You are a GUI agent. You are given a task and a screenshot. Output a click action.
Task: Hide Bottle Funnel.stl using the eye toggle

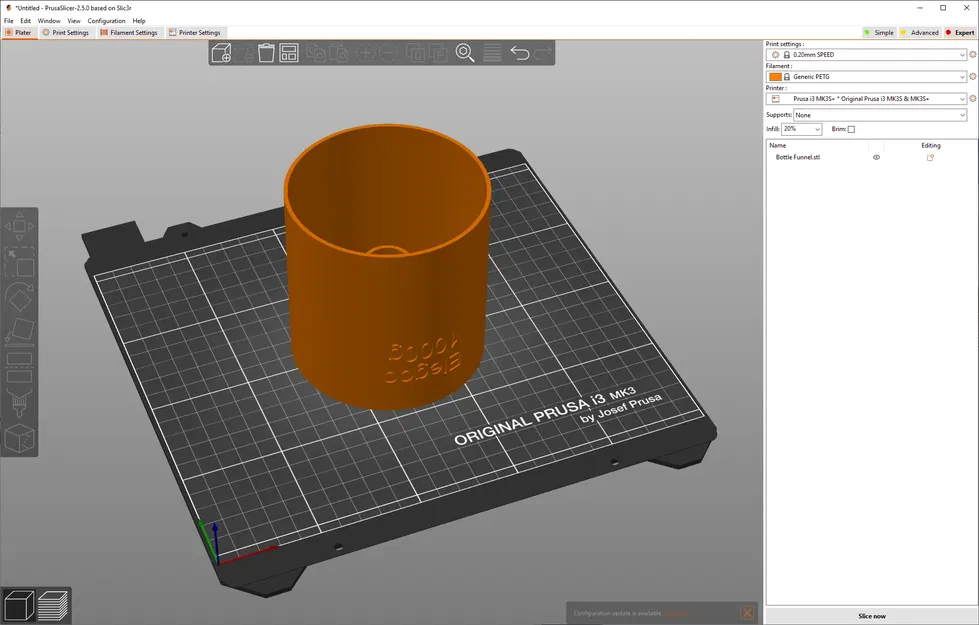tap(876, 157)
